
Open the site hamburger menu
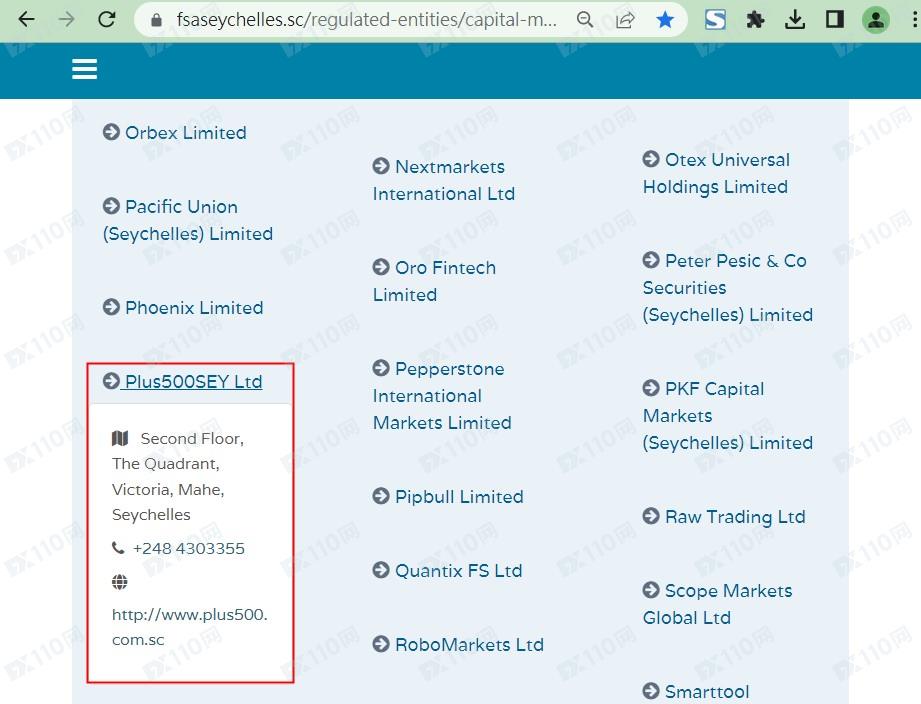pyautogui.click(x=85, y=69)
